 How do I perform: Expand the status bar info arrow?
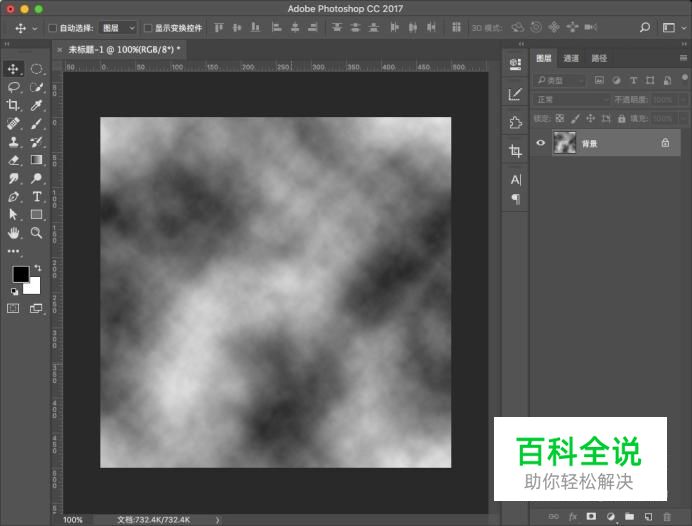(218, 520)
